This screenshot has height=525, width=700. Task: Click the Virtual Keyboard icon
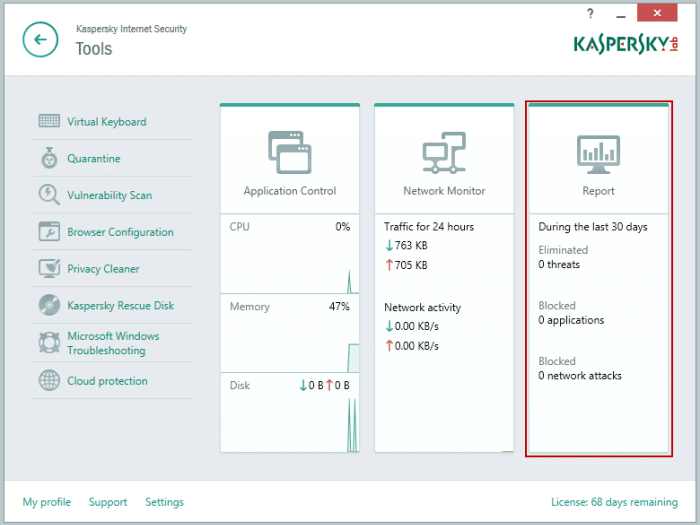pyautogui.click(x=49, y=121)
